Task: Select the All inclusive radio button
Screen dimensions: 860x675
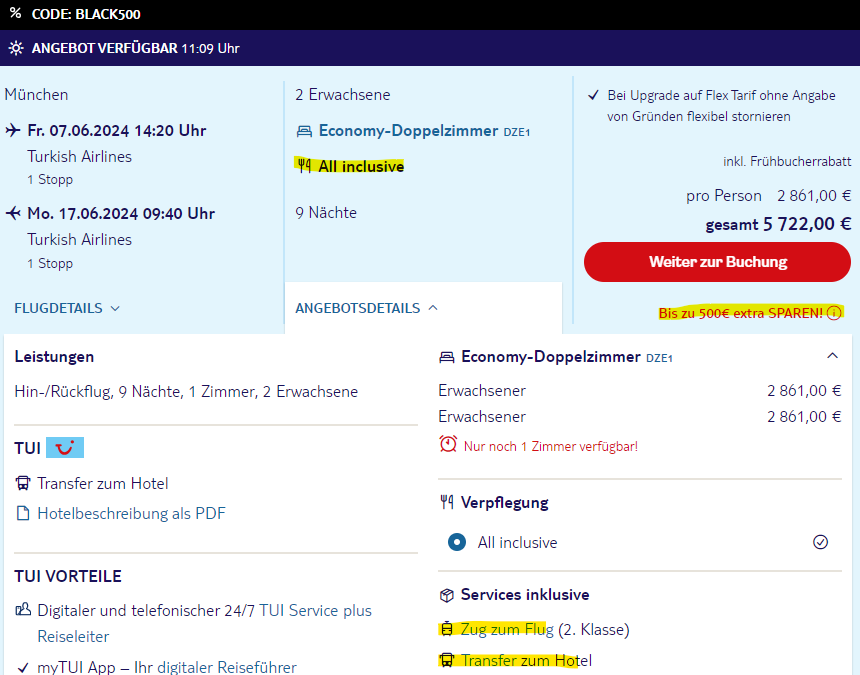Action: tap(457, 542)
